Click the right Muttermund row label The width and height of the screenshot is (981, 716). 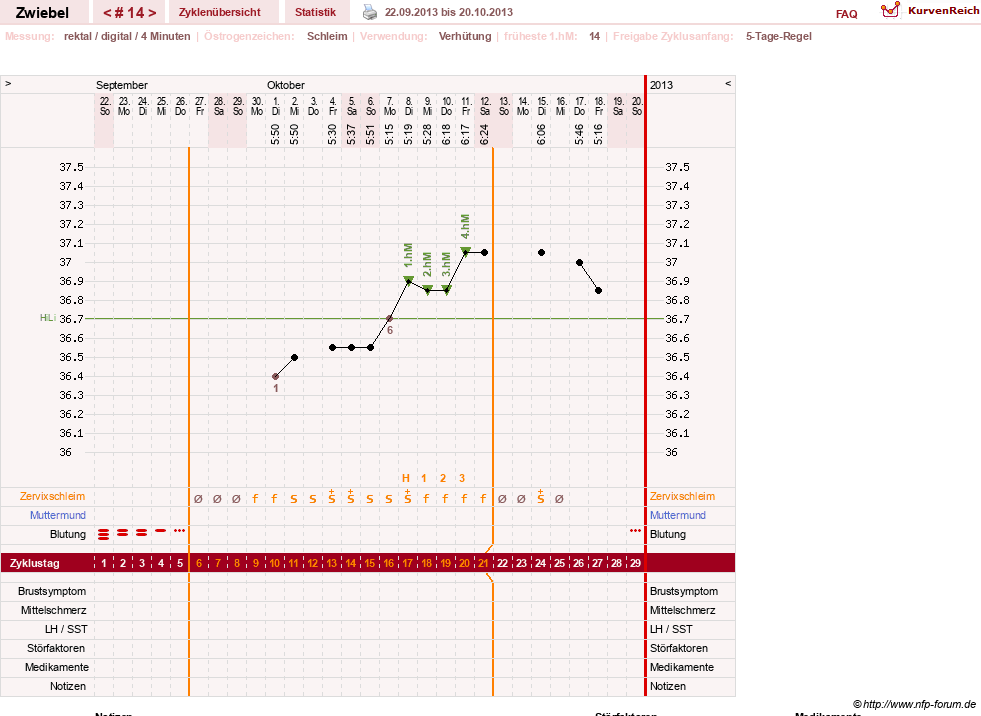click(x=678, y=515)
